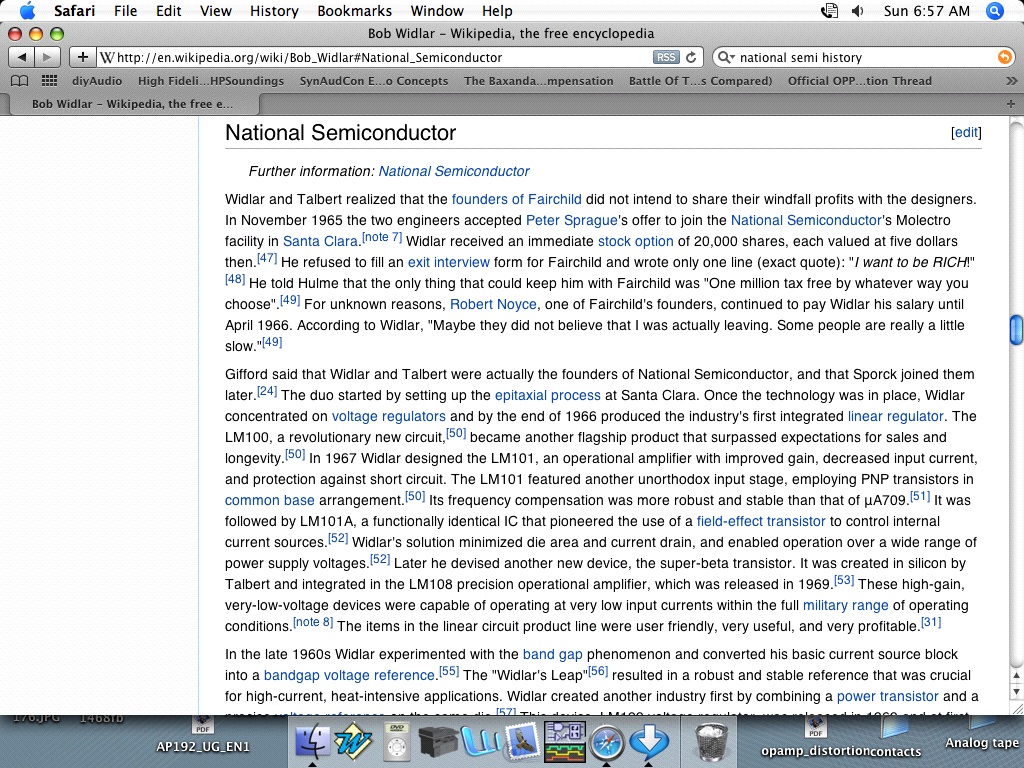Open the linear regulator link
1024x768 pixels.
tap(895, 416)
